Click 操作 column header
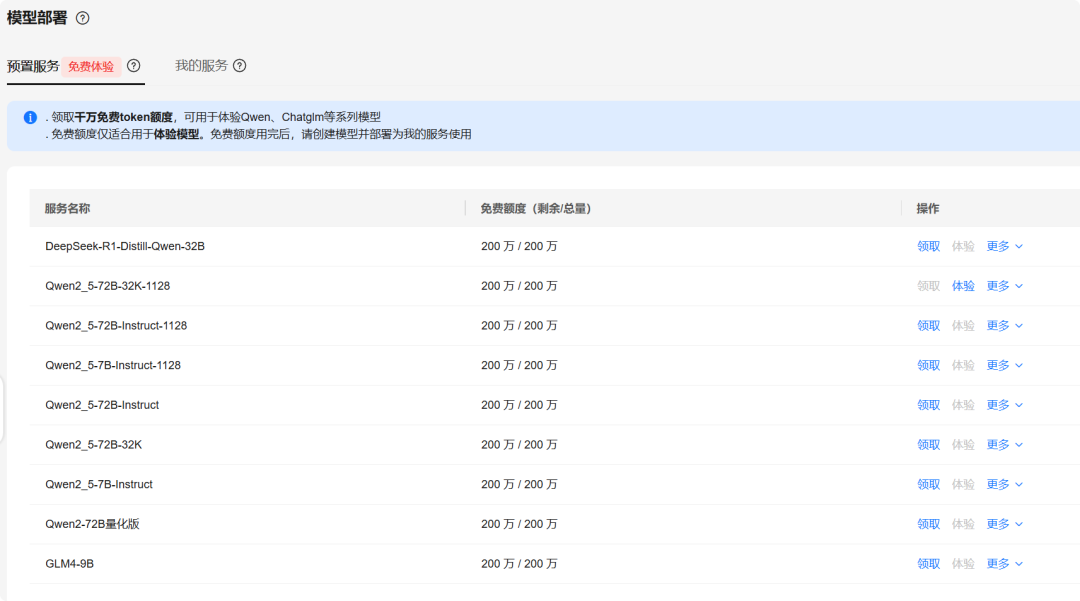Image resolution: width=1080 pixels, height=601 pixels. [928, 209]
